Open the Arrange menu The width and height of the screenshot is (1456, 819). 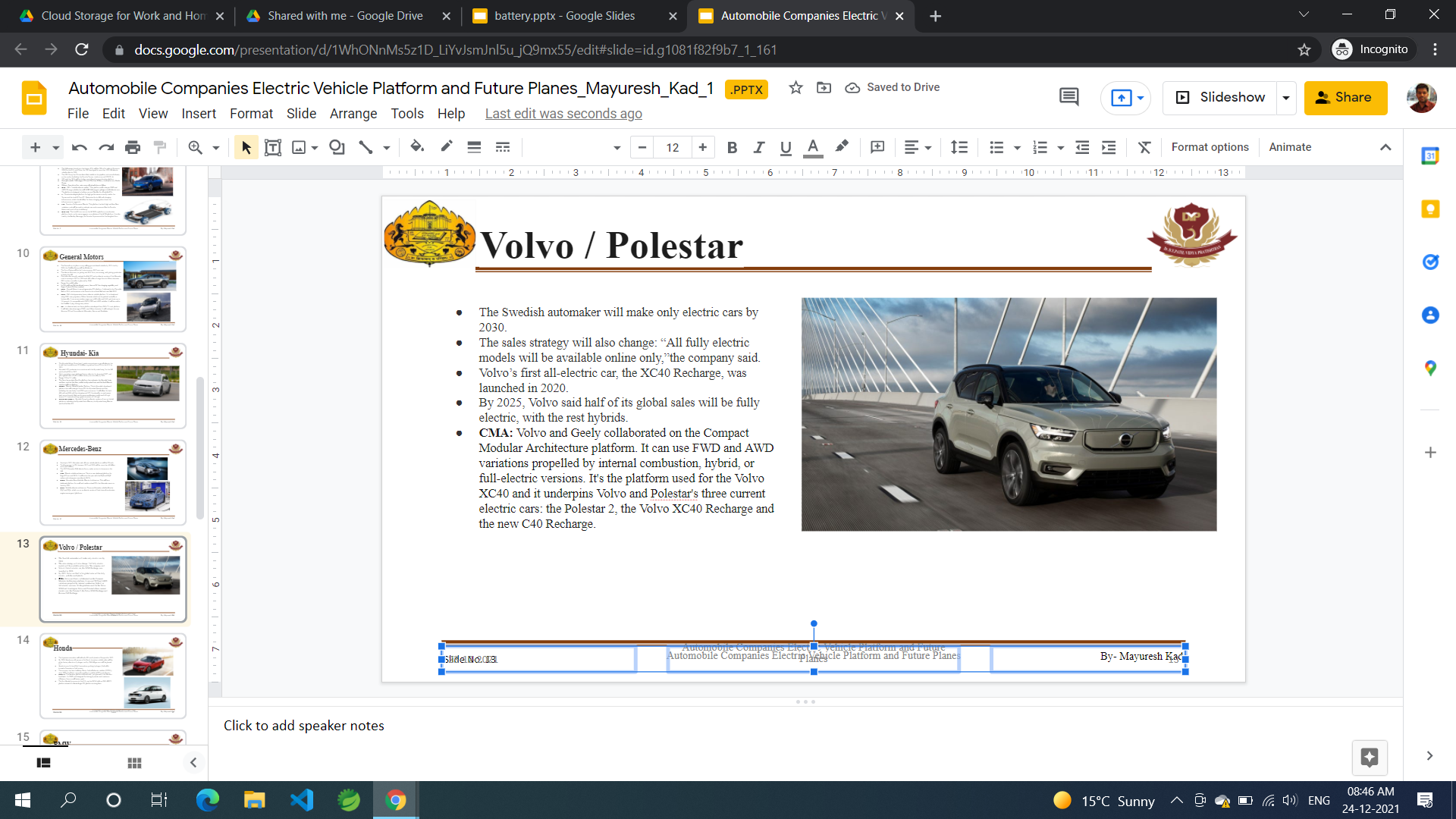[x=353, y=114]
